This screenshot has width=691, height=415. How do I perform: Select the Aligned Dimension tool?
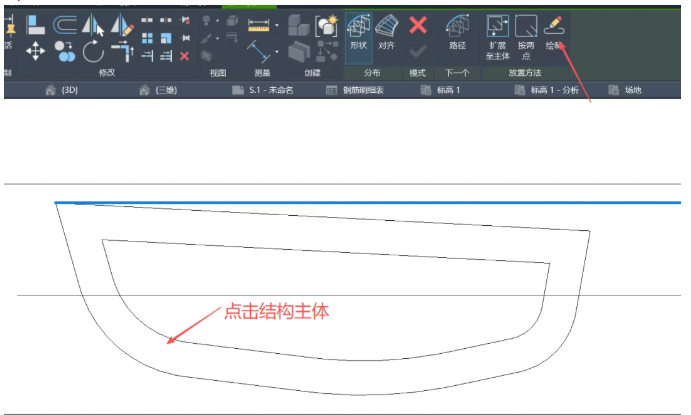(x=259, y=51)
